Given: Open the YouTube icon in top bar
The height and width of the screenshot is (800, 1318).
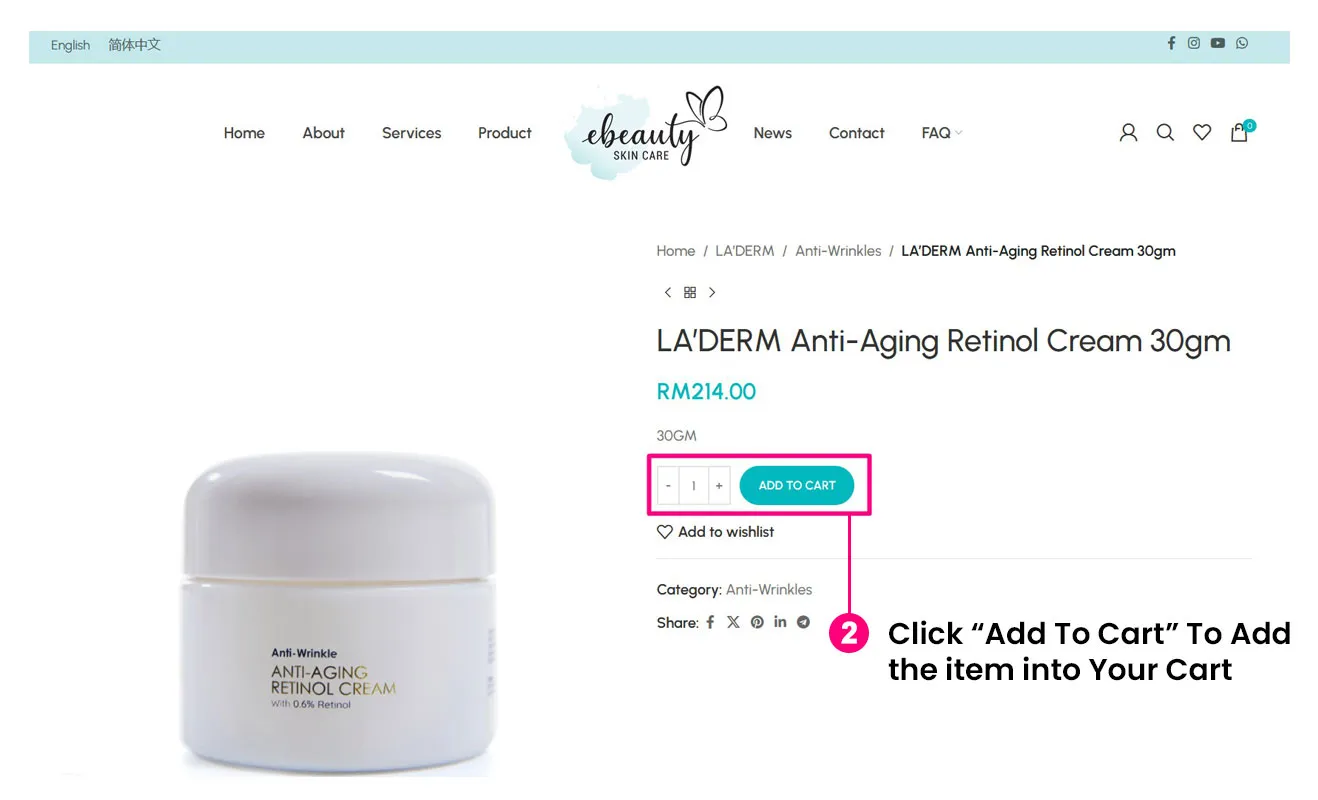Looking at the screenshot, I should 1217,43.
